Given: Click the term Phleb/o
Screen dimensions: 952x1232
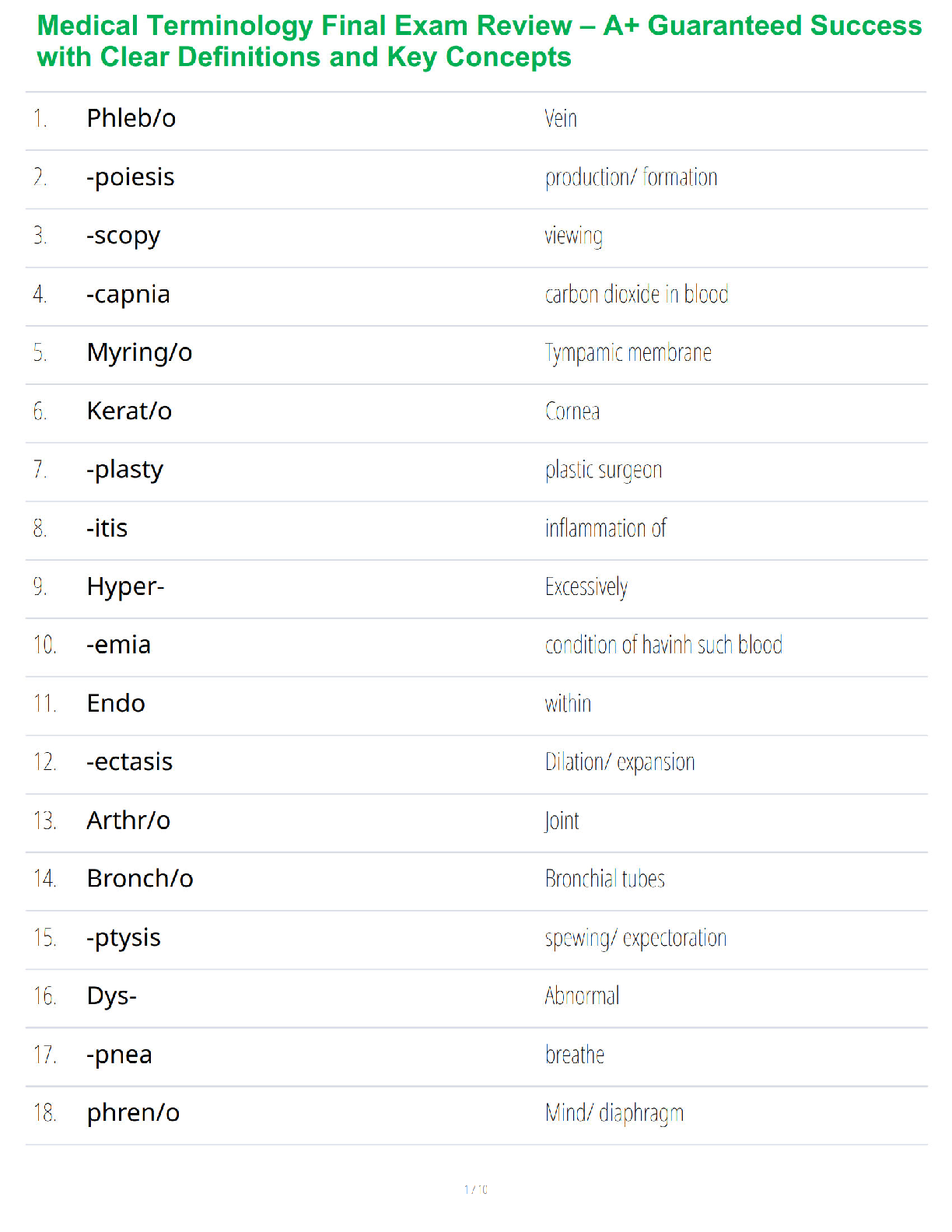Looking at the screenshot, I should point(131,118).
